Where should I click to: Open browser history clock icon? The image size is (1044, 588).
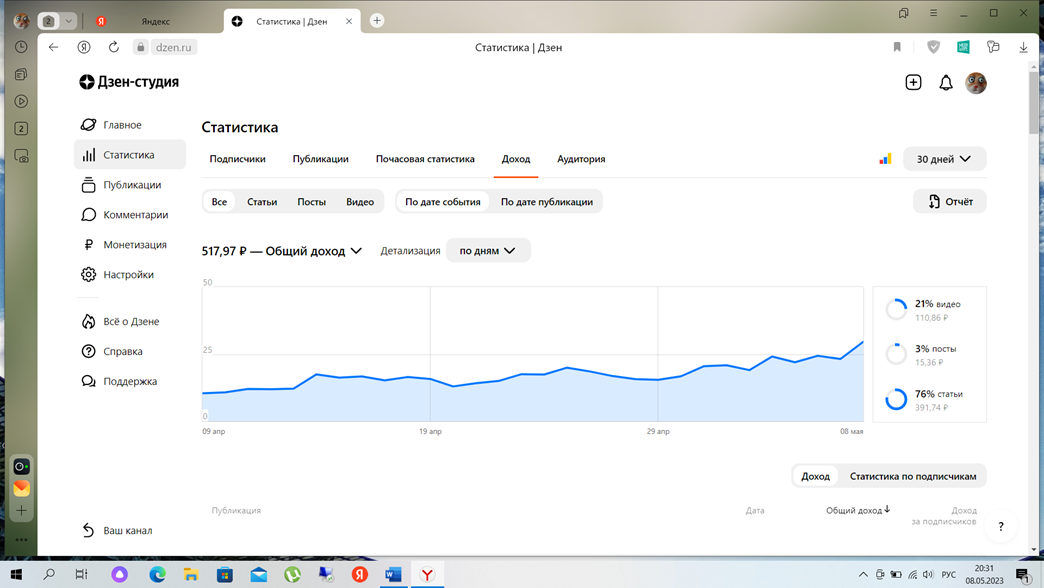coord(21,47)
